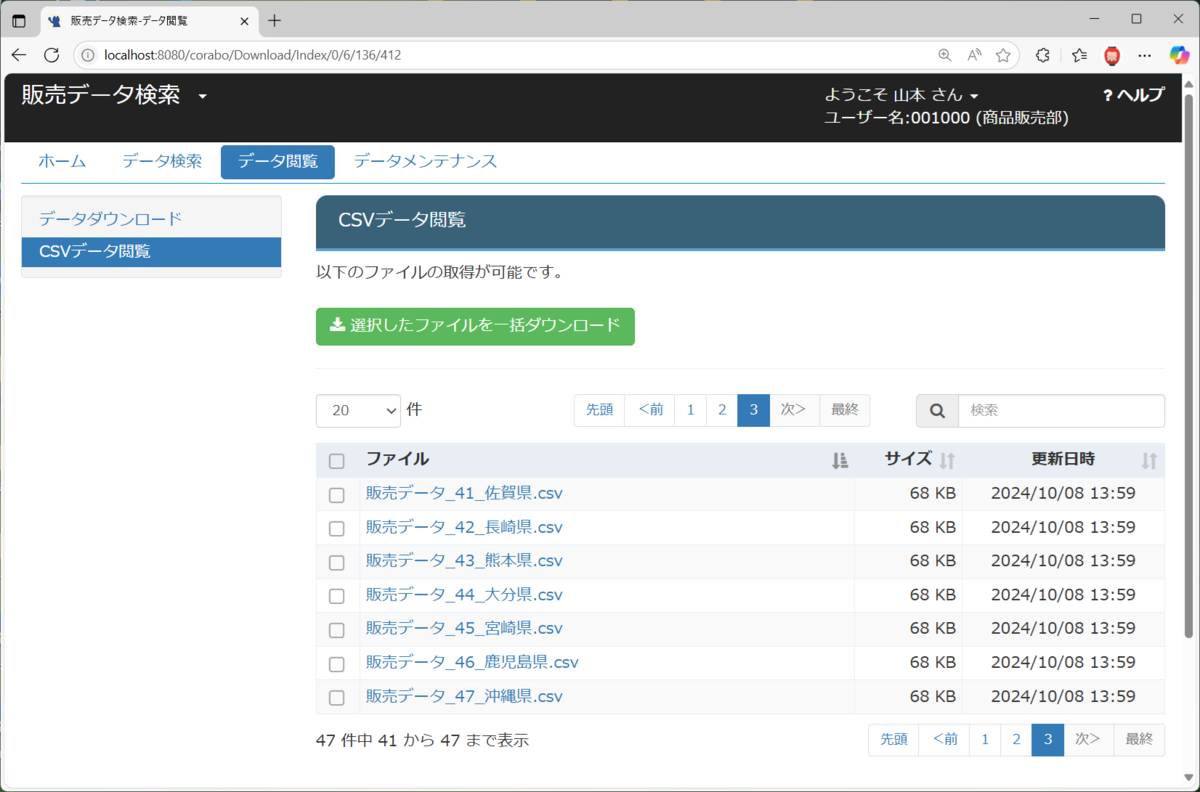Check the box for 販売データ_45_宮崎県.csv
The image size is (1200, 792).
[x=337, y=630]
